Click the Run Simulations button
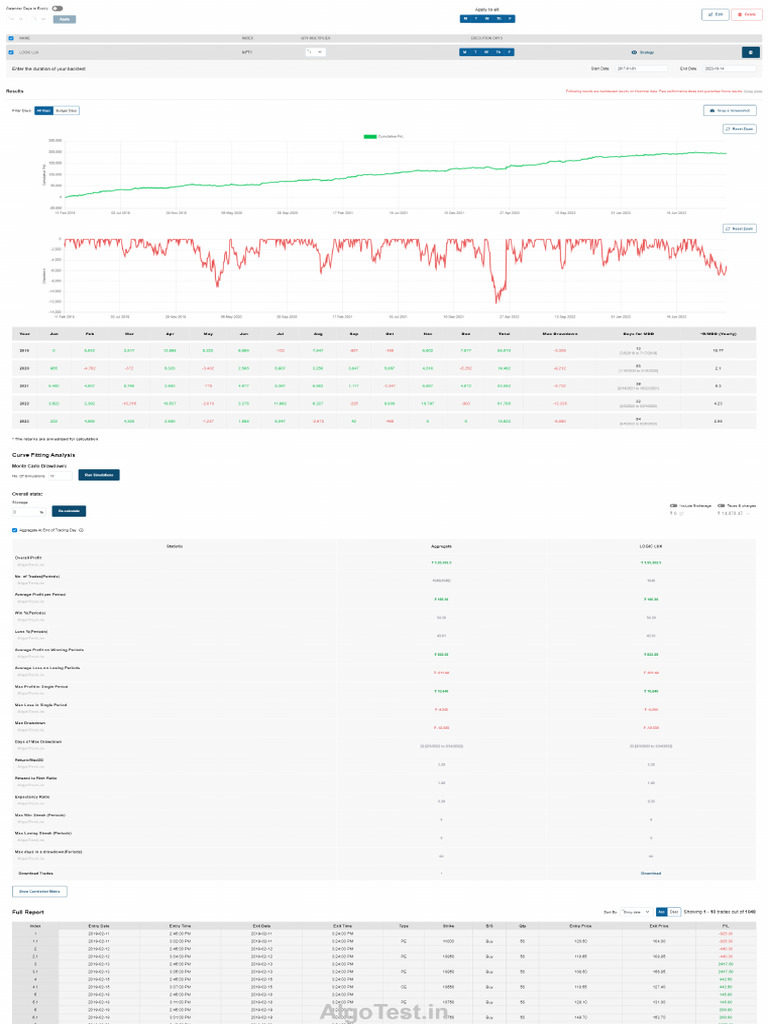768x1024 pixels. click(x=99, y=475)
